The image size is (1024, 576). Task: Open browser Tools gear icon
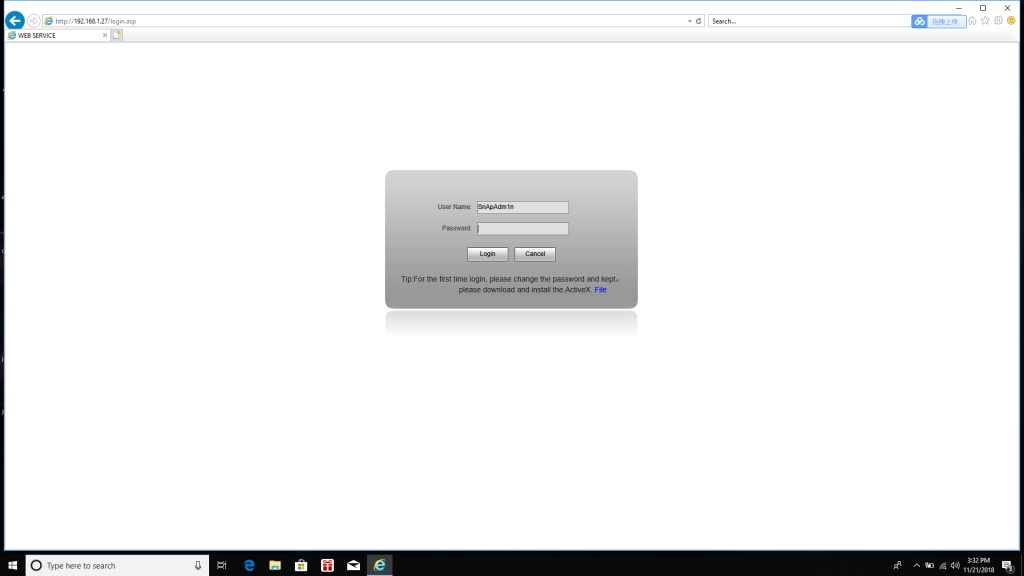tap(999, 21)
